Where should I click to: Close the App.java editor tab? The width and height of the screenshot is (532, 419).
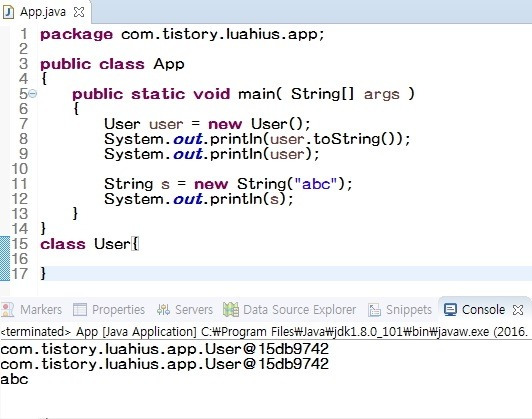(79, 12)
